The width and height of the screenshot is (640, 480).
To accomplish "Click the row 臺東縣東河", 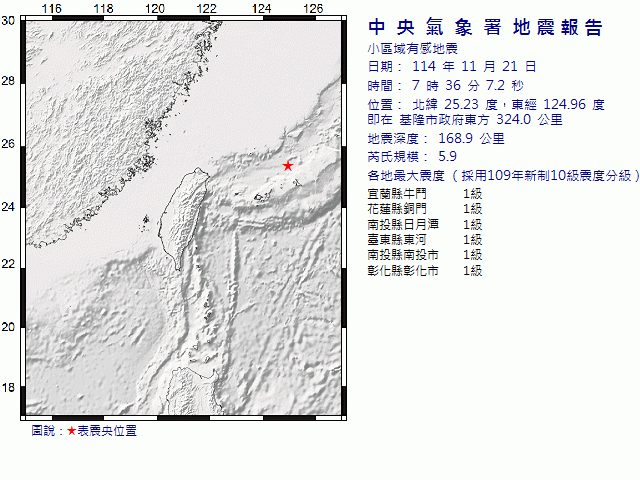I will click(424, 240).
